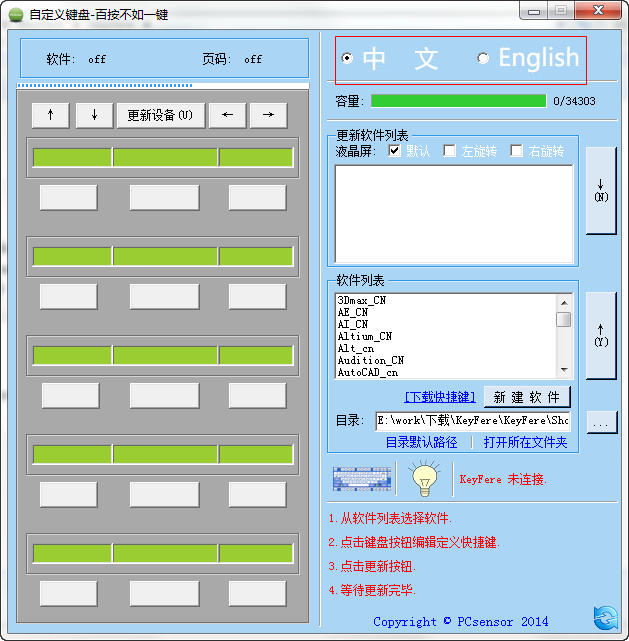Select 3Dmax_CN in software list
The width and height of the screenshot is (629, 641).
pyautogui.click(x=362, y=300)
